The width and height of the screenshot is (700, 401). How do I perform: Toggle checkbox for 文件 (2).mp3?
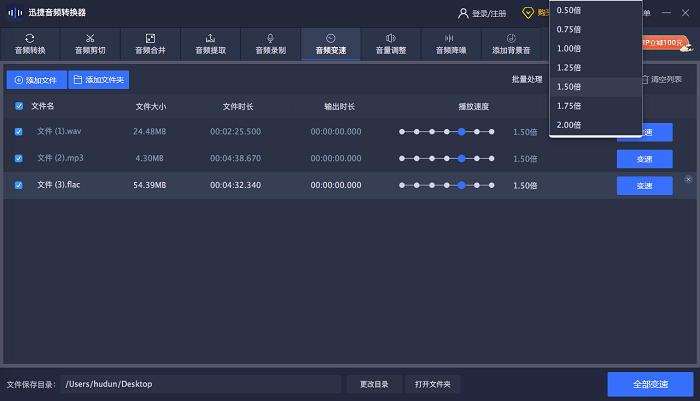(x=19, y=159)
